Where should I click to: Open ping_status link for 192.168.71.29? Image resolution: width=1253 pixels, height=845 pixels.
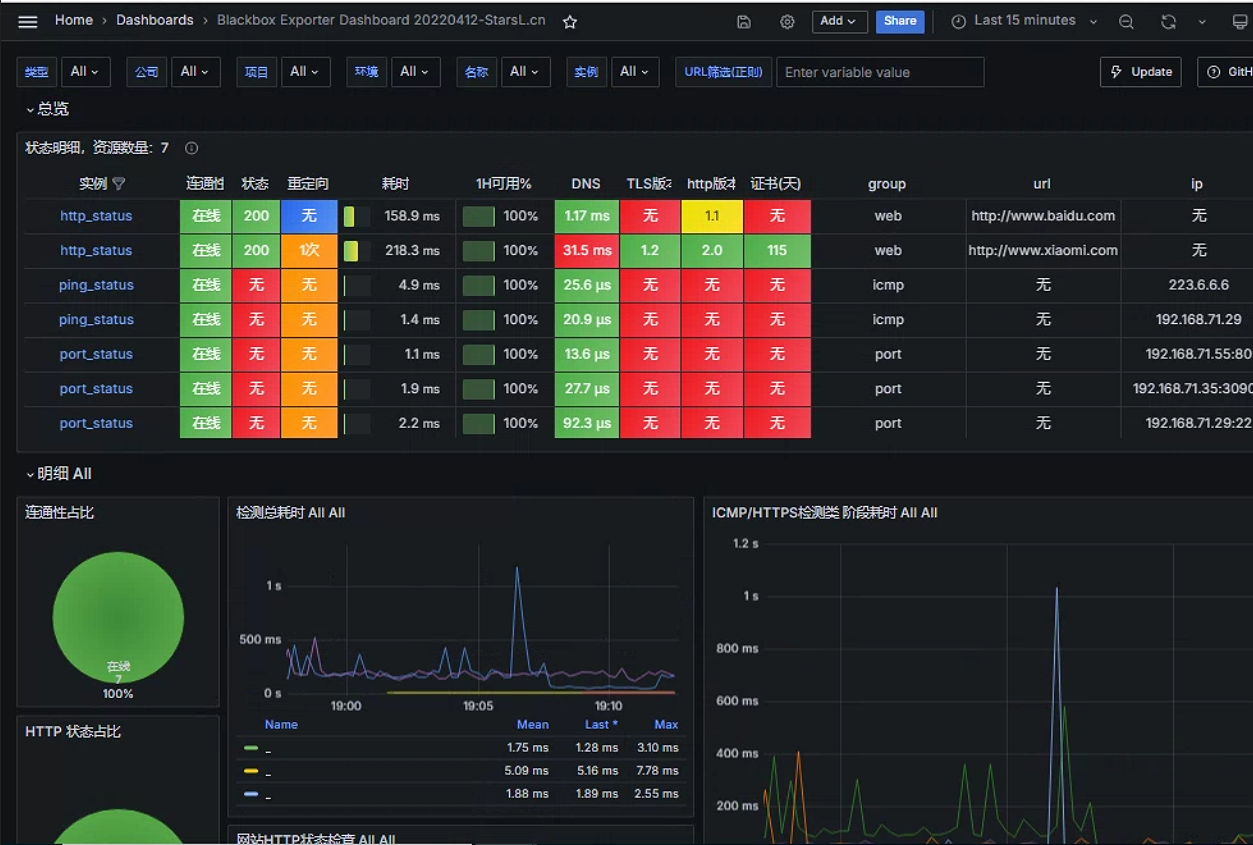tap(96, 320)
